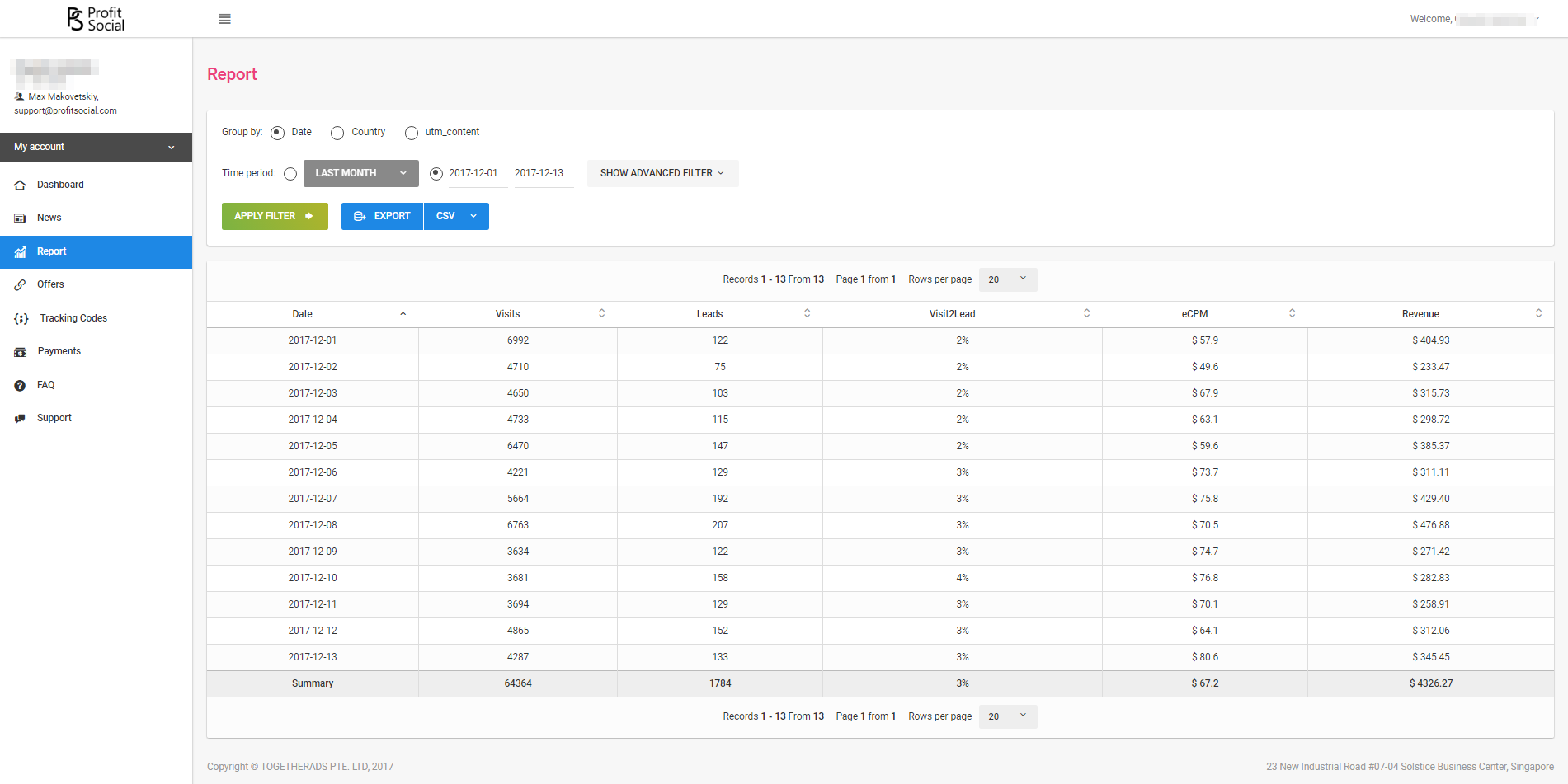Expand Show Advanced Filter panel
This screenshot has height=784, width=1568.
point(662,173)
